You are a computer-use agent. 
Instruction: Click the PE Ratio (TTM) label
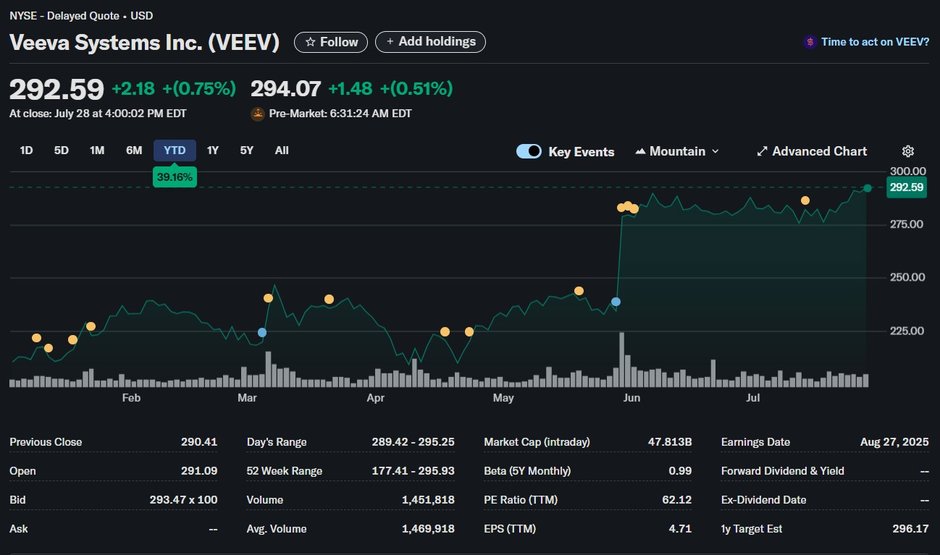coord(520,500)
